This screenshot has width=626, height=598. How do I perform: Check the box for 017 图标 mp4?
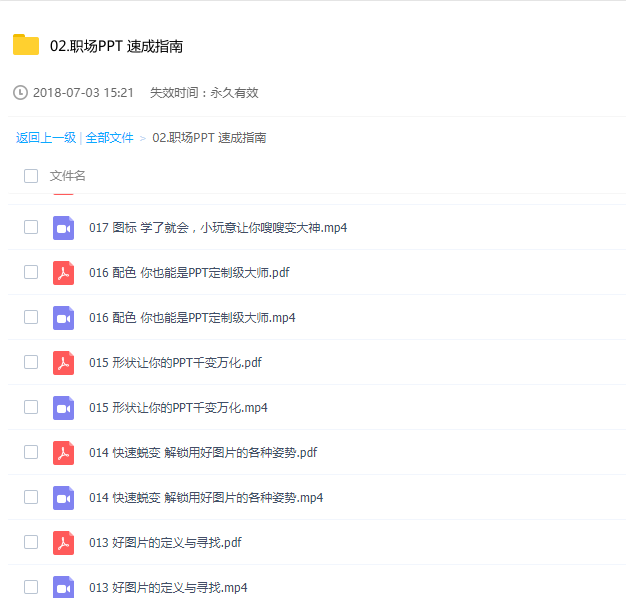coord(31,228)
